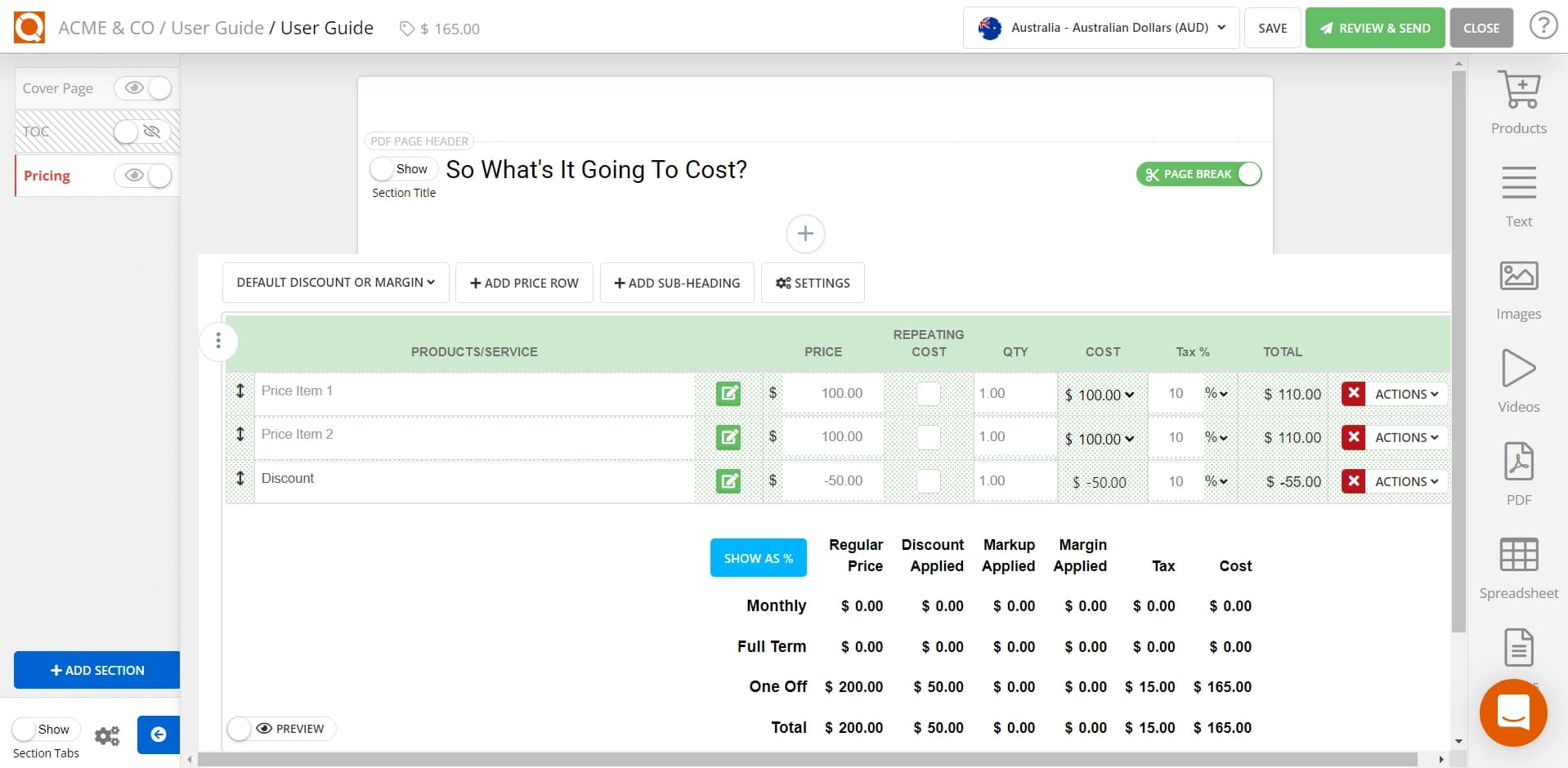The image size is (1568, 768).
Task: Open the Australia AUD currency dropdown
Action: point(1100,27)
